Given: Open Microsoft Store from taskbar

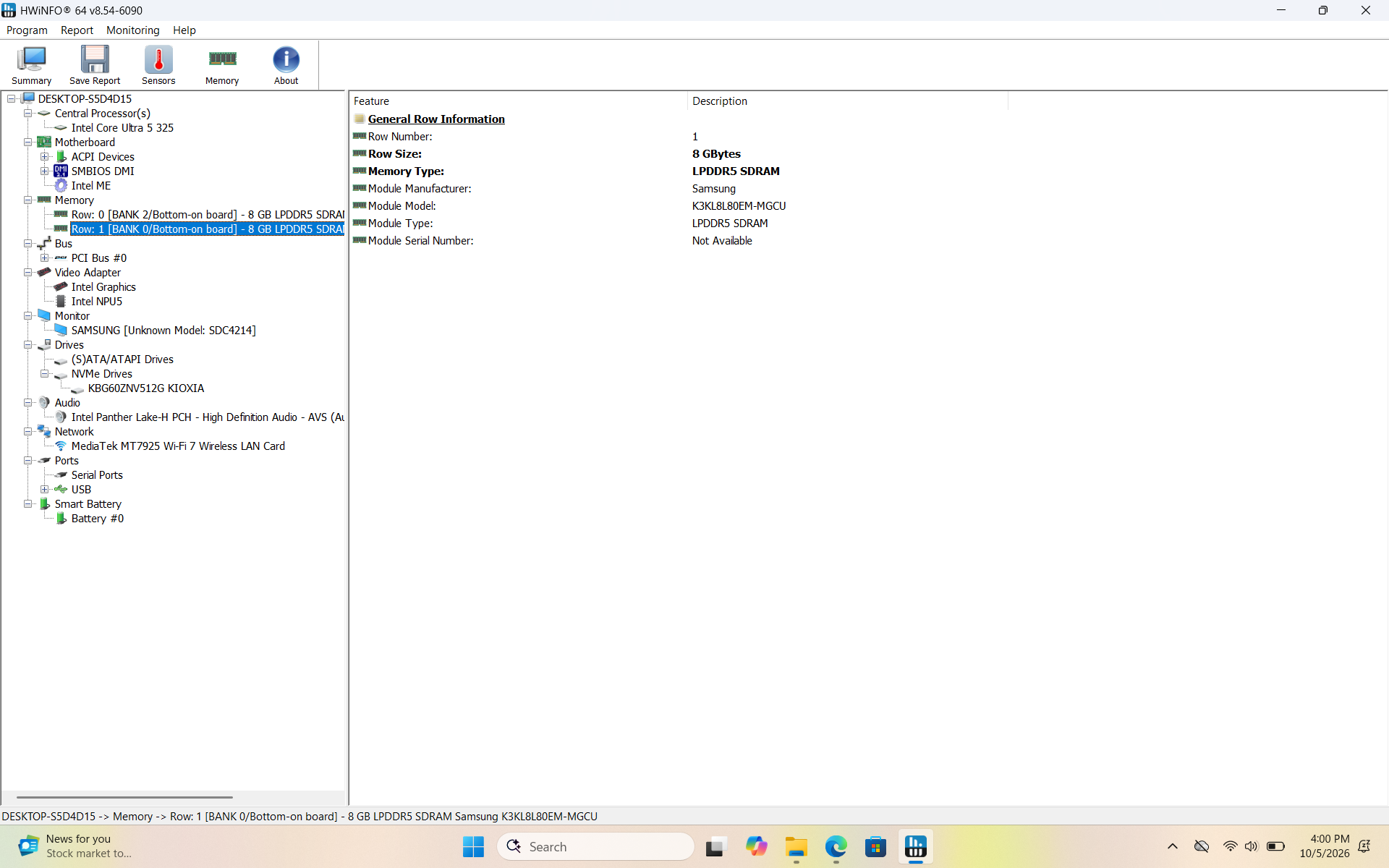Looking at the screenshot, I should pos(875,846).
